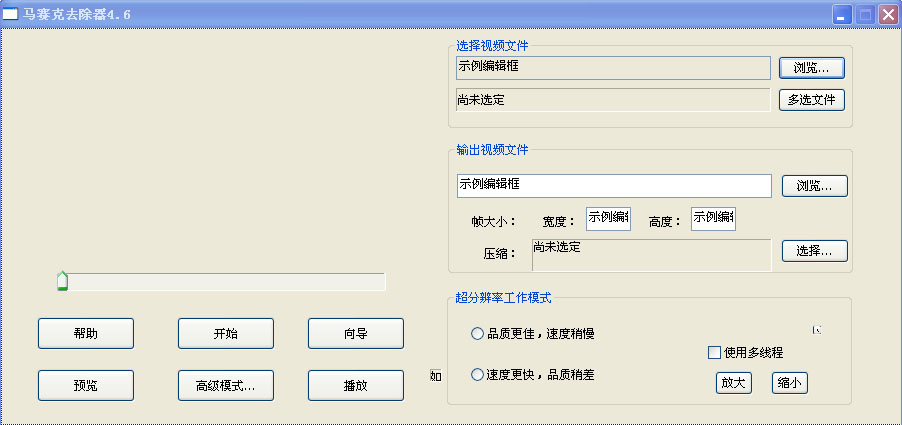The image size is (902, 425).
Task: Open 高级模式... advanced mode
Action: tap(226, 385)
